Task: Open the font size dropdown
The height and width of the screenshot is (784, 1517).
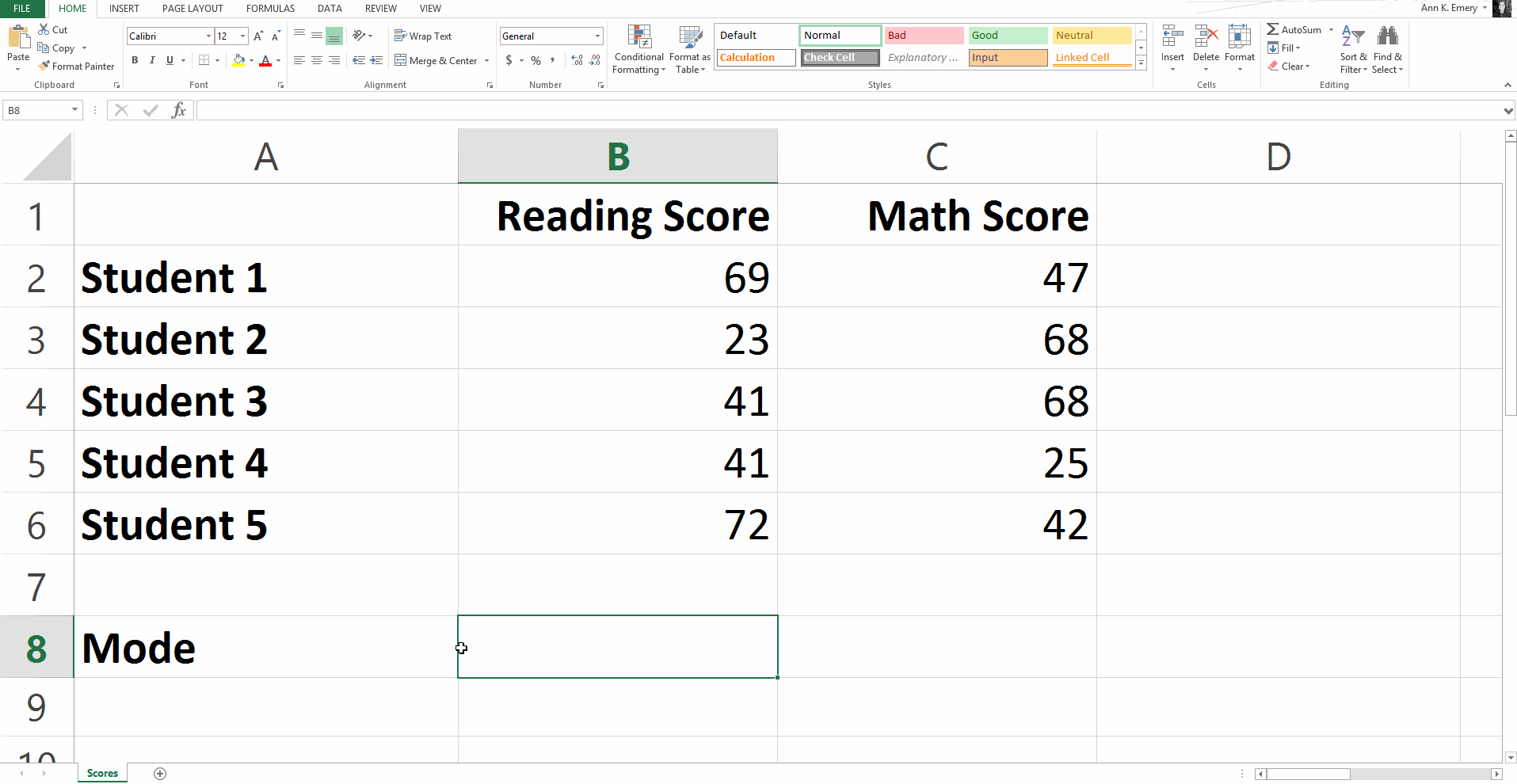Action: (242, 36)
